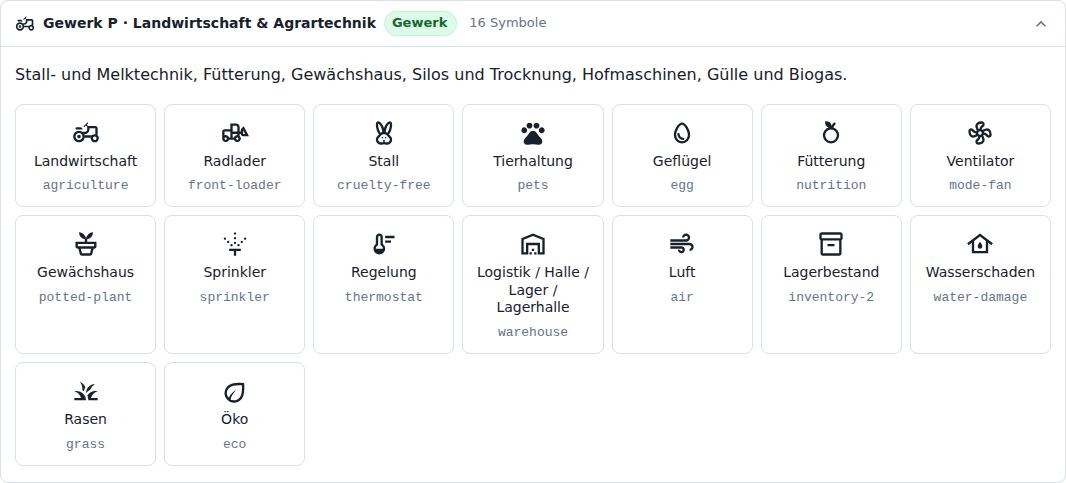This screenshot has height=483, width=1066.
Task: Click the 'Fütterung' card title
Action: [831, 161]
